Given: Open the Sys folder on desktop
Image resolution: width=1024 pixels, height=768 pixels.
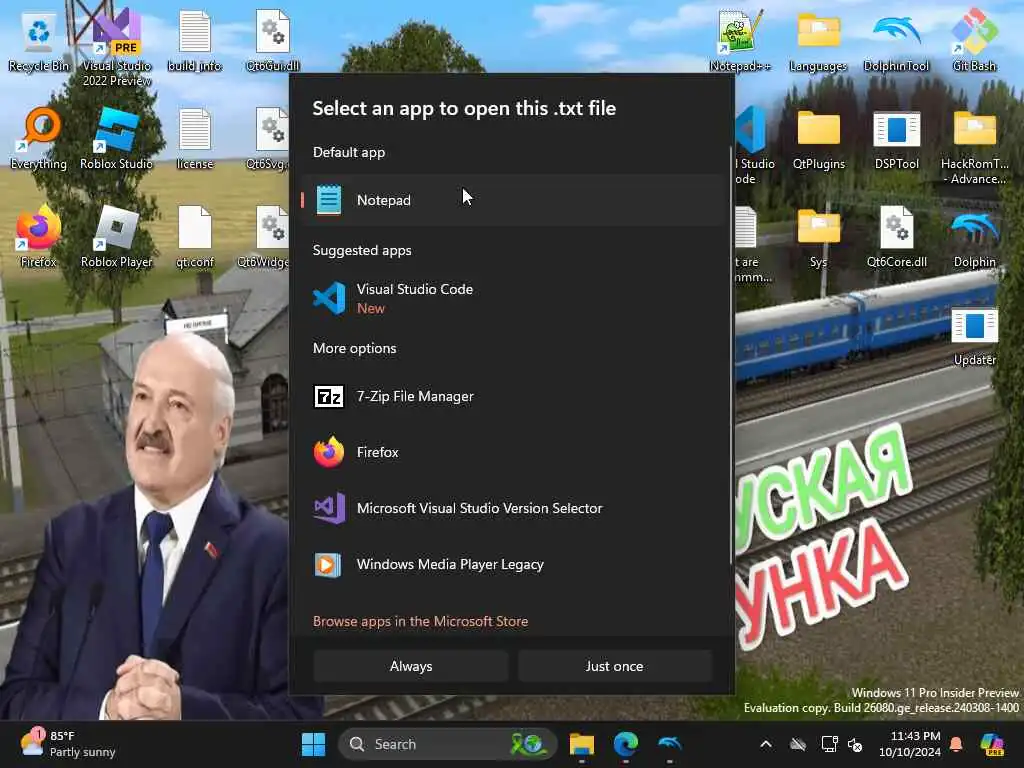Looking at the screenshot, I should (x=818, y=236).
